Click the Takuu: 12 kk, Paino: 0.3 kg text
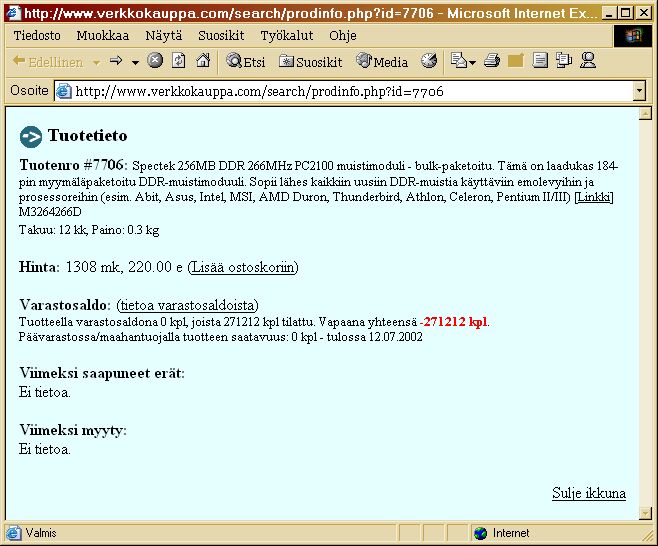This screenshot has width=658, height=546. [89, 230]
